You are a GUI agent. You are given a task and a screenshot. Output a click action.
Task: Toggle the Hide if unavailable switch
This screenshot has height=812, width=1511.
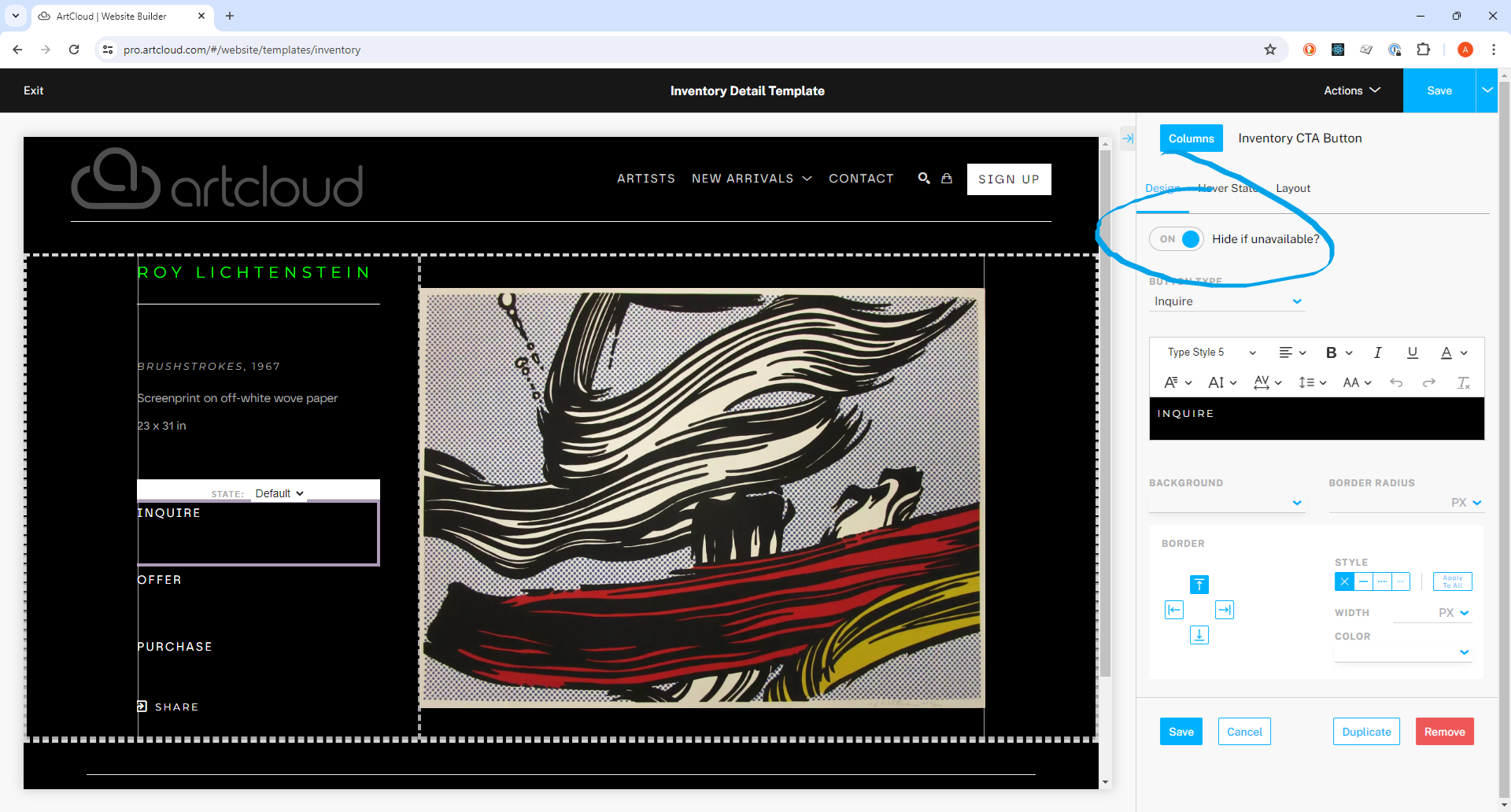tap(1177, 239)
